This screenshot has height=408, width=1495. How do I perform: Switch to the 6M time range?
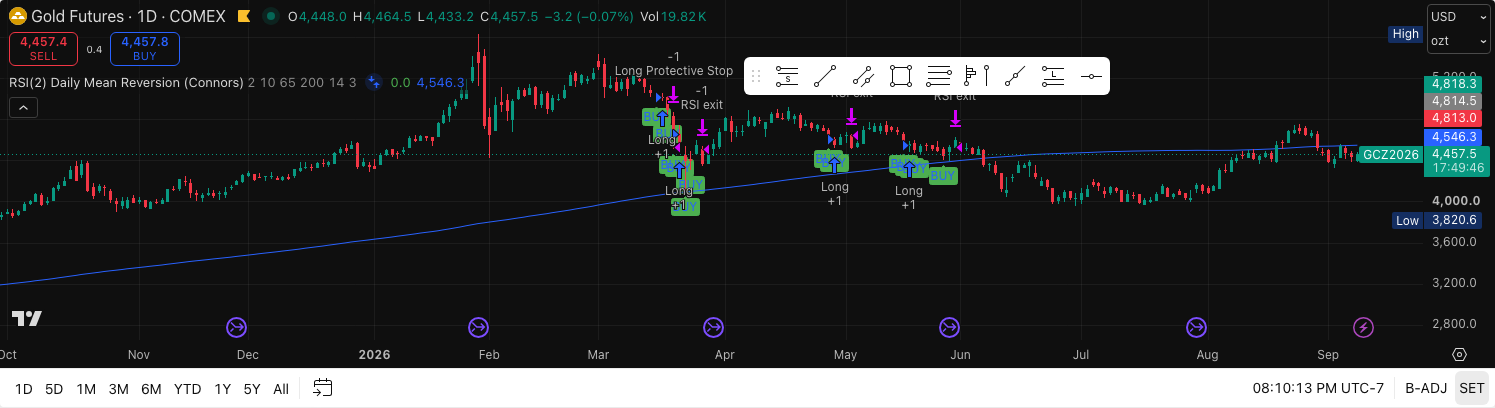point(151,388)
